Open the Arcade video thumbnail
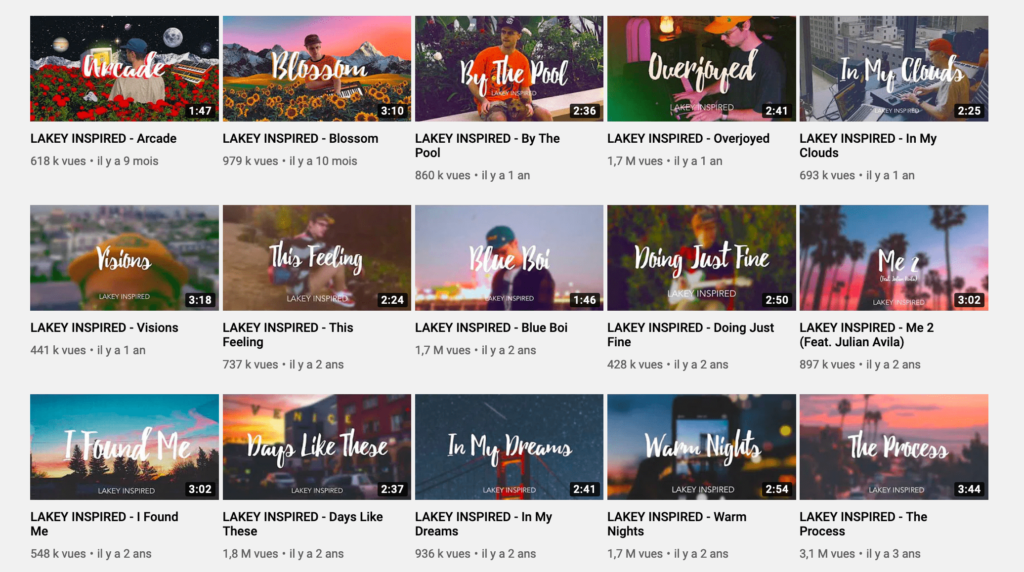This screenshot has height=572, width=1024. click(x=124, y=69)
